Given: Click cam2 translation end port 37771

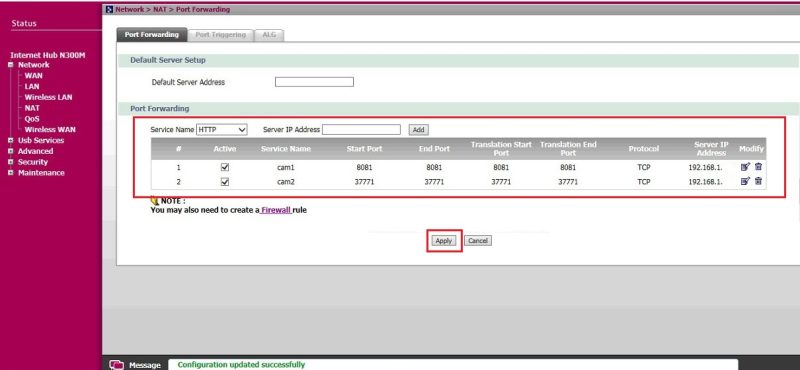Looking at the screenshot, I should tap(568, 182).
